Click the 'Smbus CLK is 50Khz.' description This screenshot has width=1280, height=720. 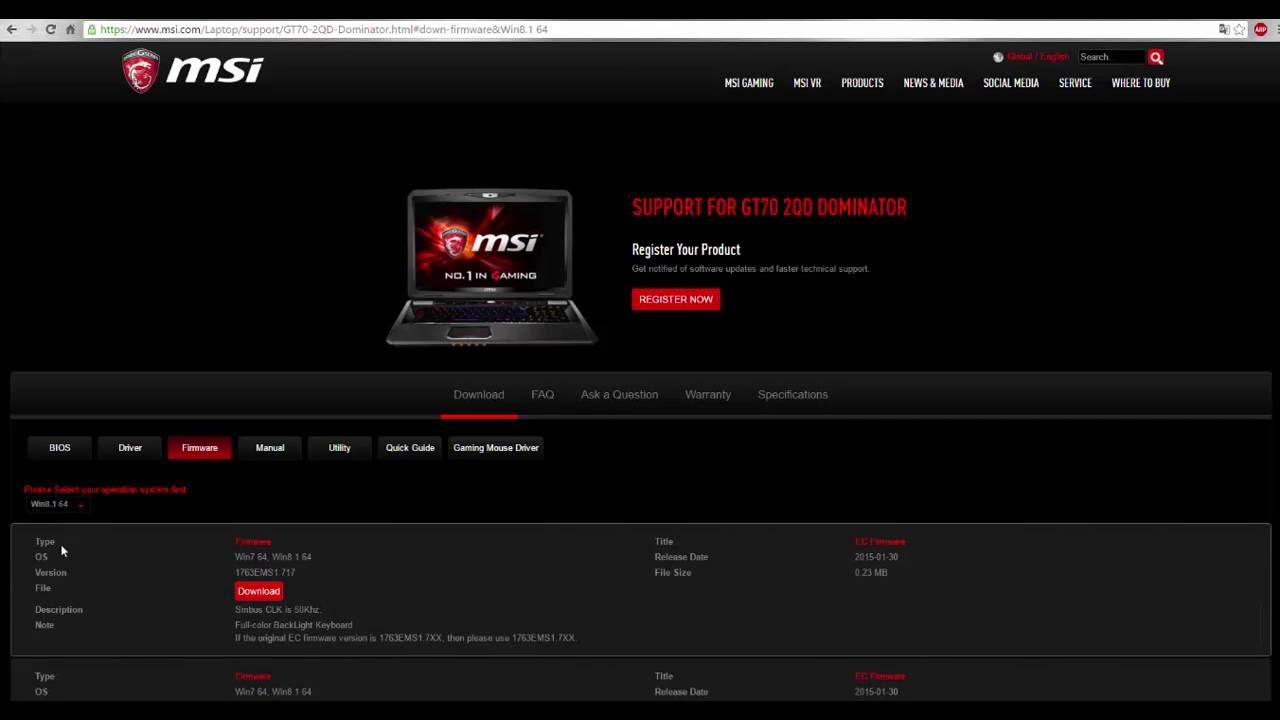278,610
